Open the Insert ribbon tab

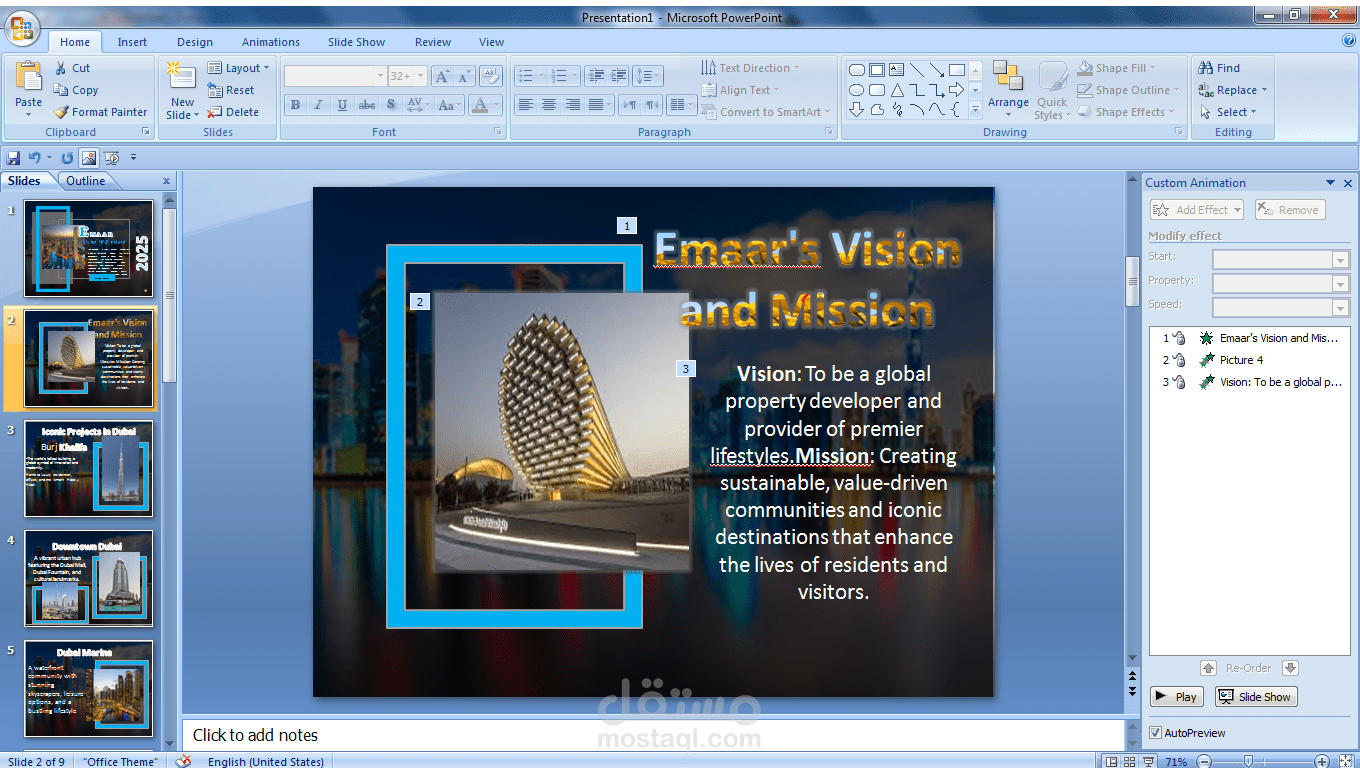click(x=132, y=42)
